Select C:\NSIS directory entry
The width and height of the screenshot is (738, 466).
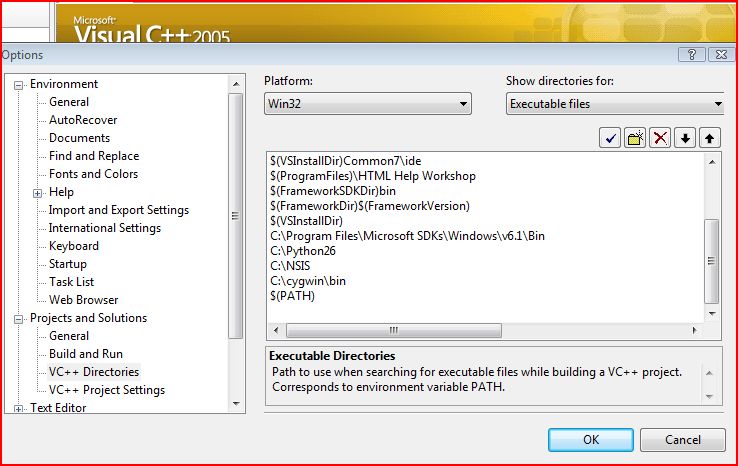(x=290, y=266)
